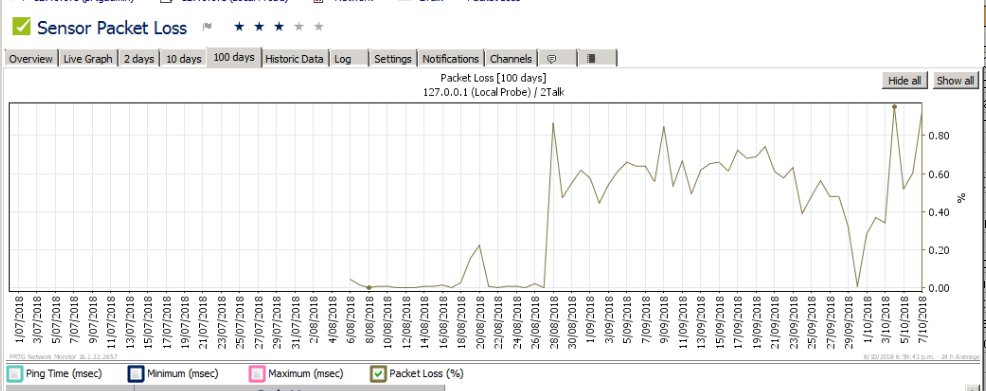986x391 pixels.
Task: Open the Notifications tab
Action: [x=450, y=58]
